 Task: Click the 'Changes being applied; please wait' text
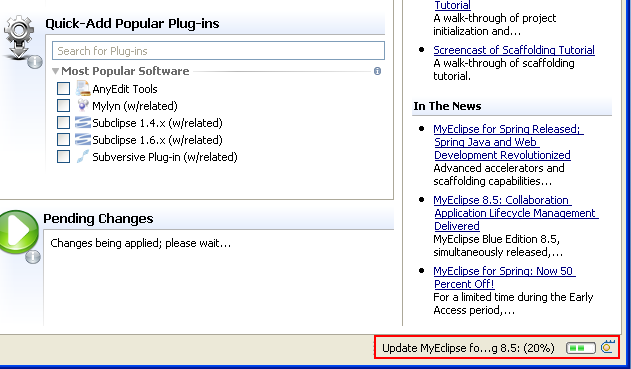coord(140,243)
